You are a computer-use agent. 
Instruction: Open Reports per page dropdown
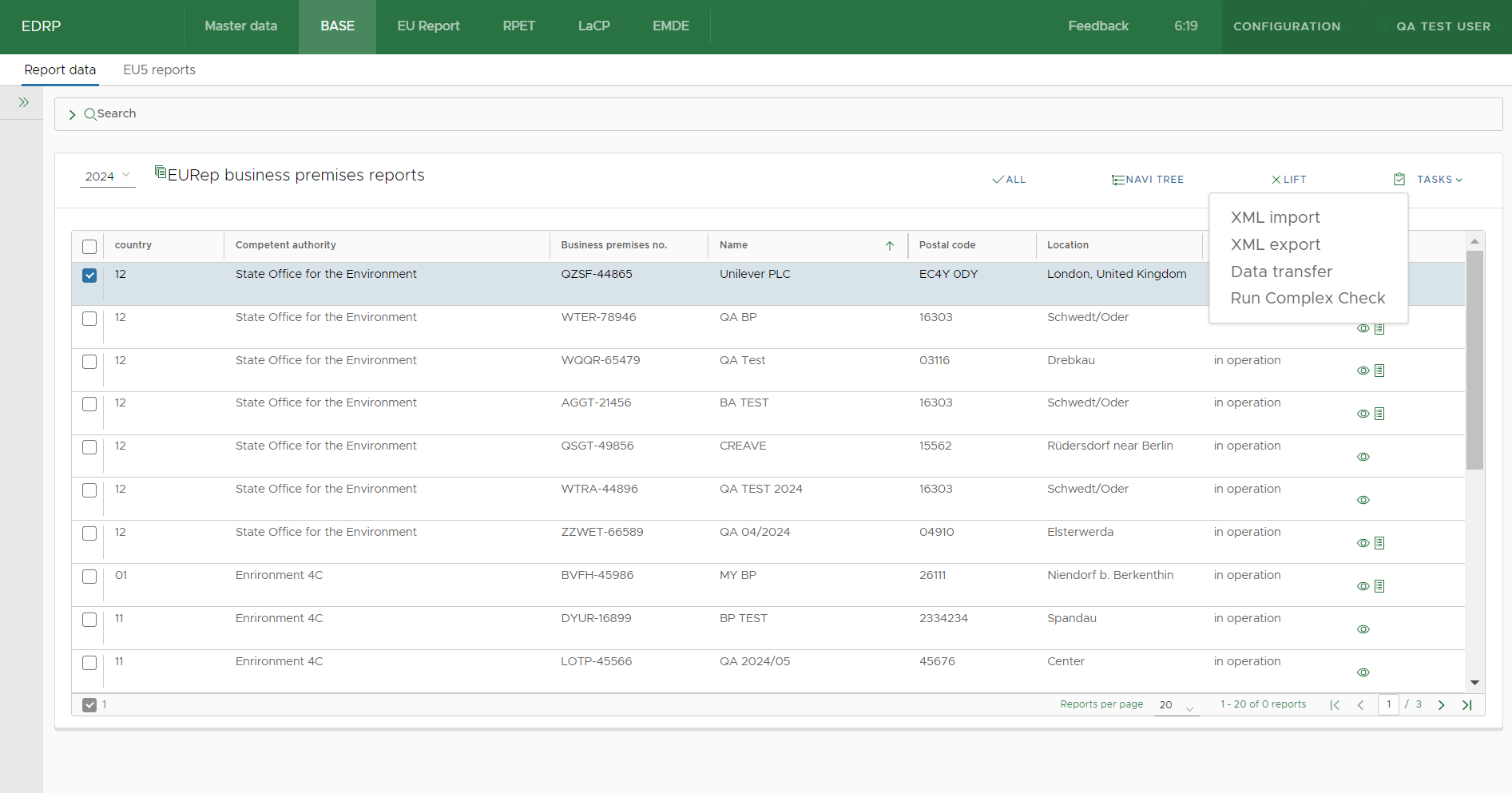pos(1177,706)
